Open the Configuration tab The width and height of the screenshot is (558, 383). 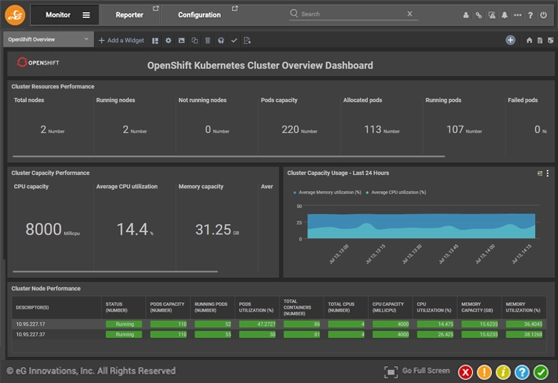tap(199, 15)
